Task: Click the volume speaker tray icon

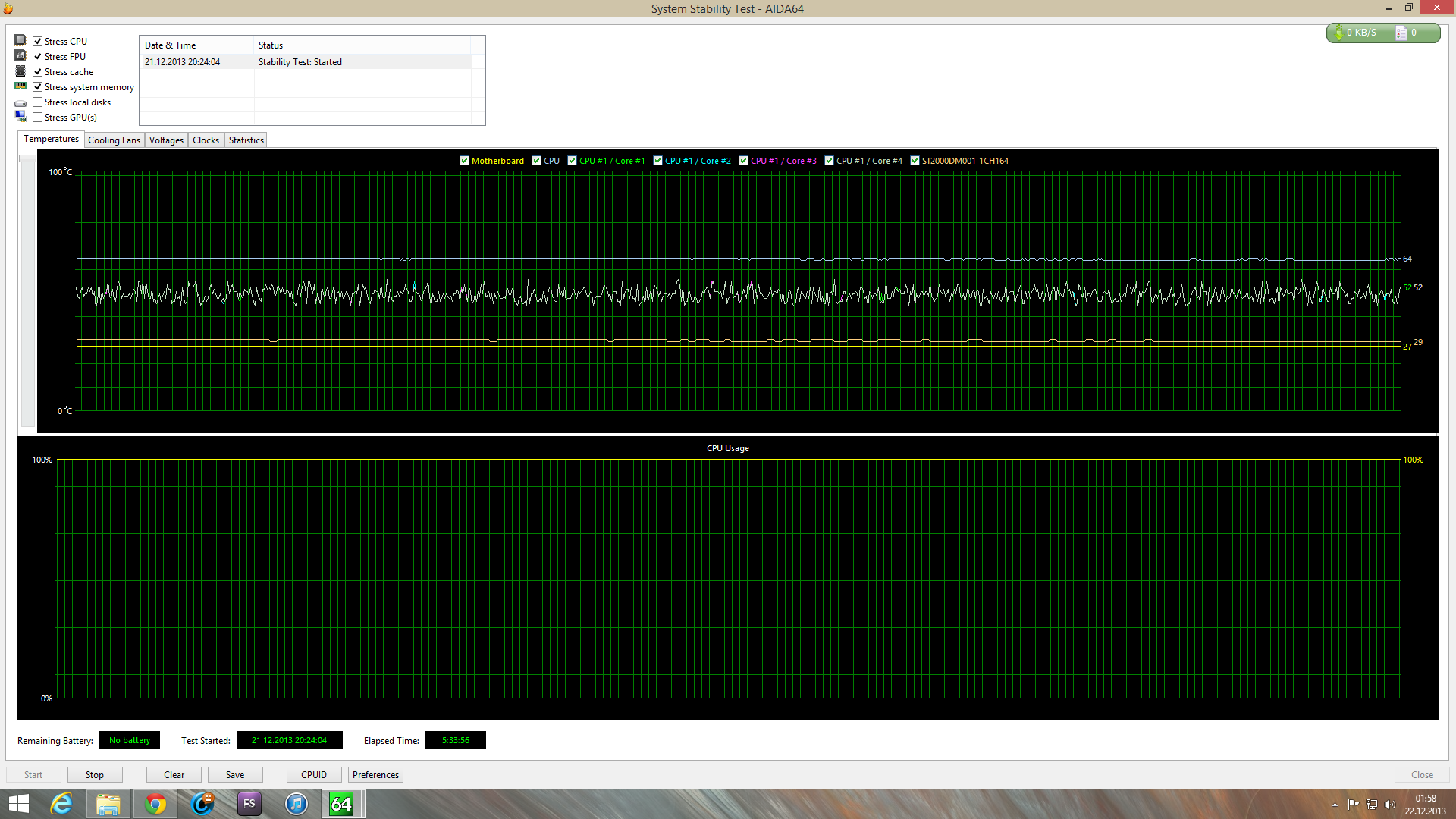Action: [1390, 805]
